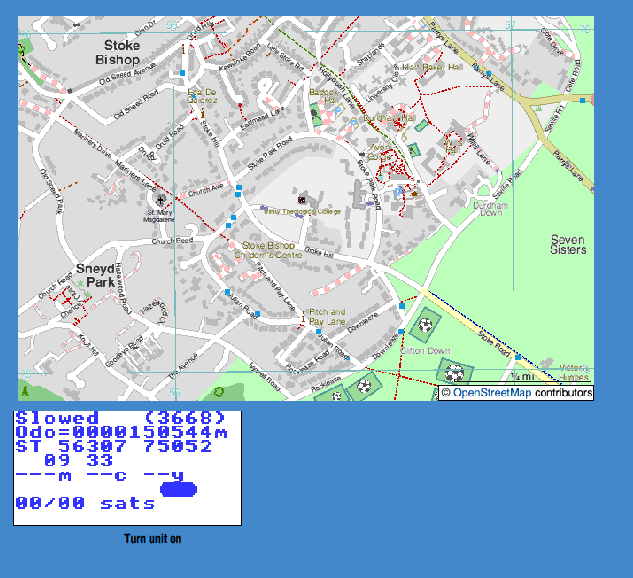Click the football pitch icon nearest Stoke Road junction

pos(425,325)
